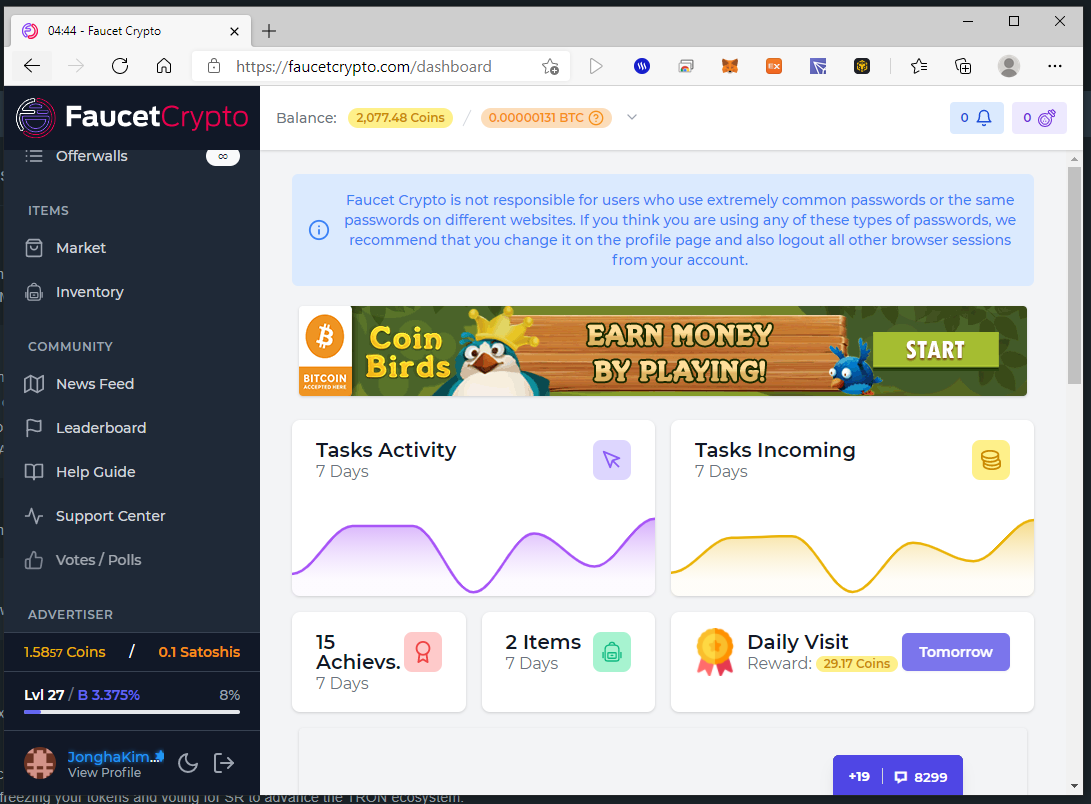Viewport: 1091px width, 804px height.
Task: Click the Items backpack icon
Action: [612, 652]
